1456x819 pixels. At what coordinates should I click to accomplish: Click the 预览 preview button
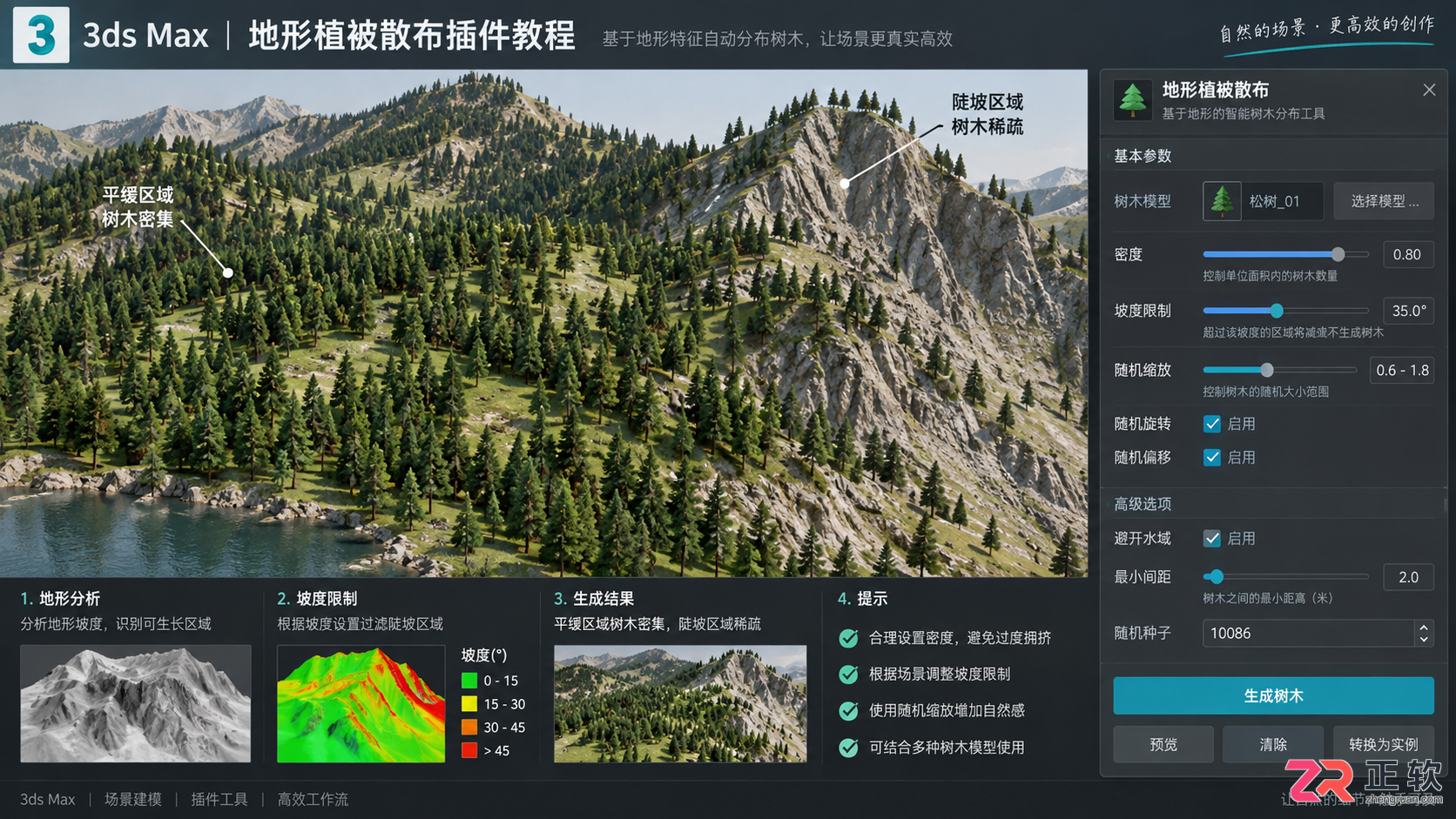click(1163, 744)
